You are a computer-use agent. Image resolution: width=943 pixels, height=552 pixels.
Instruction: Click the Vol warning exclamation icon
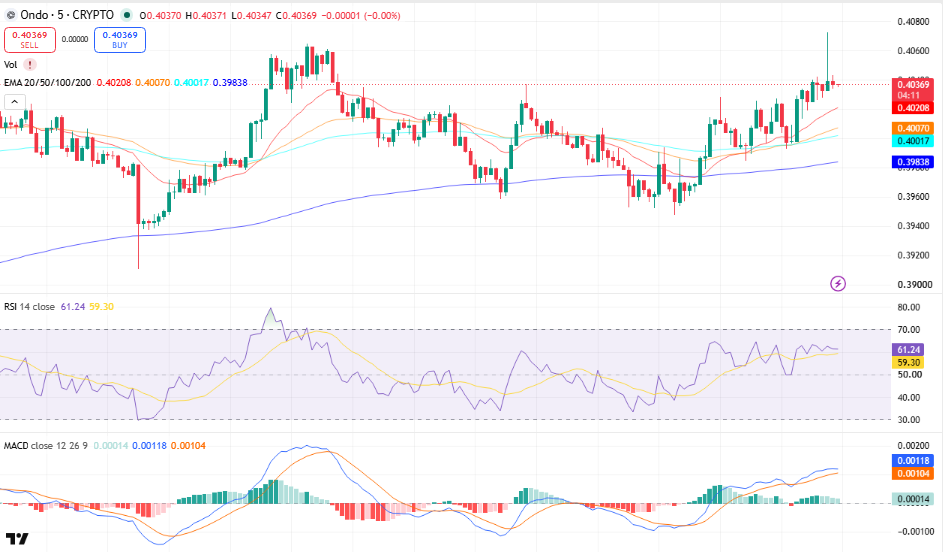pos(29,64)
